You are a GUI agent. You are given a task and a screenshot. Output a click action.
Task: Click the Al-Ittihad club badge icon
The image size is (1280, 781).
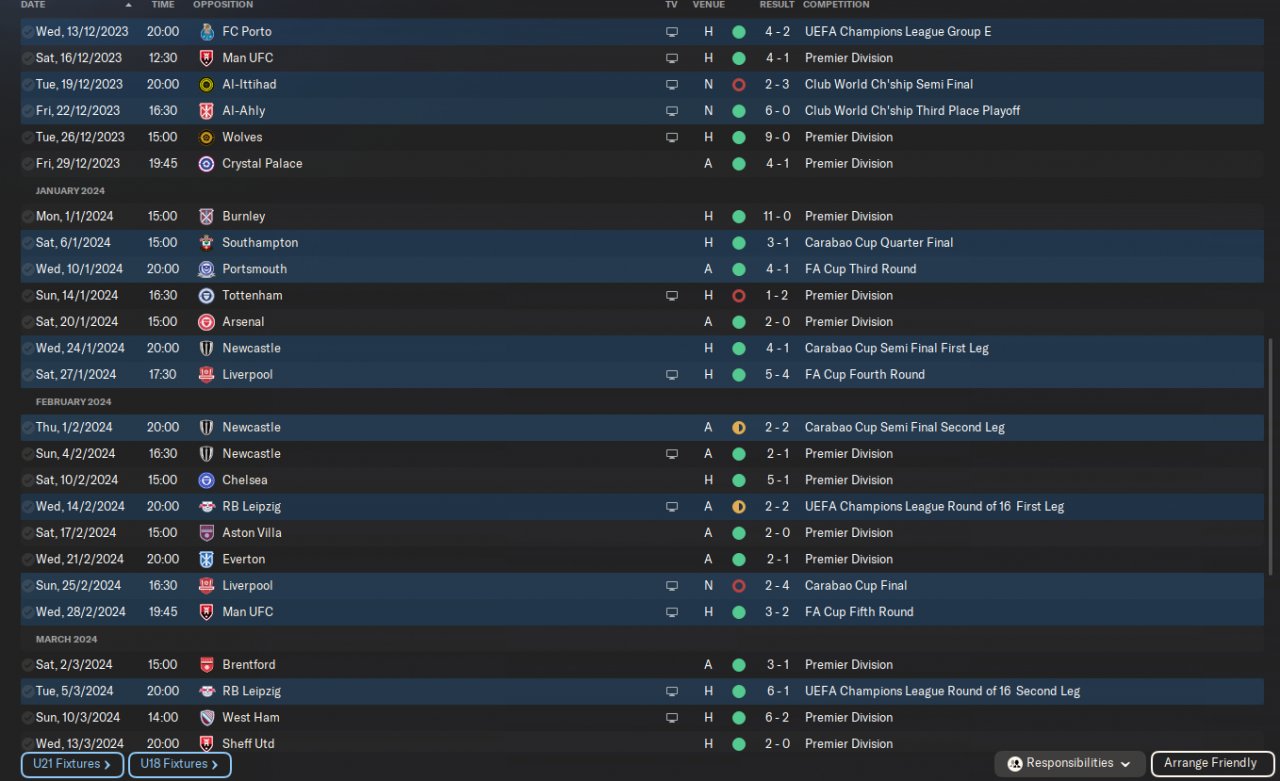click(x=206, y=85)
